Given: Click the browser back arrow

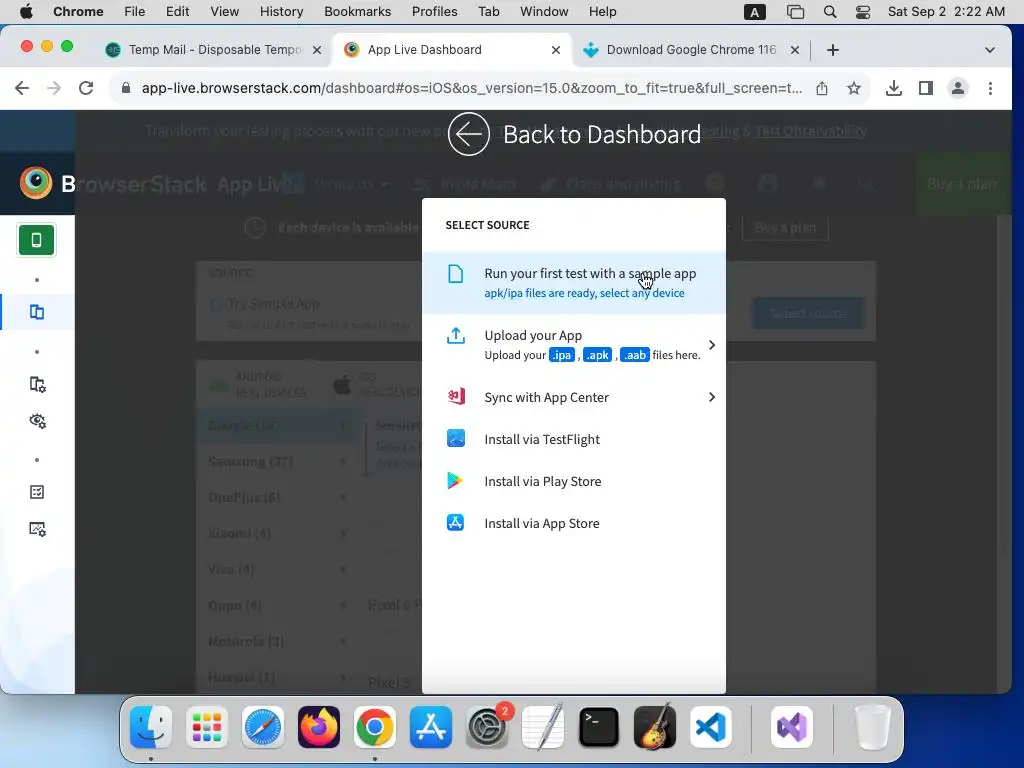Looking at the screenshot, I should (x=22, y=88).
